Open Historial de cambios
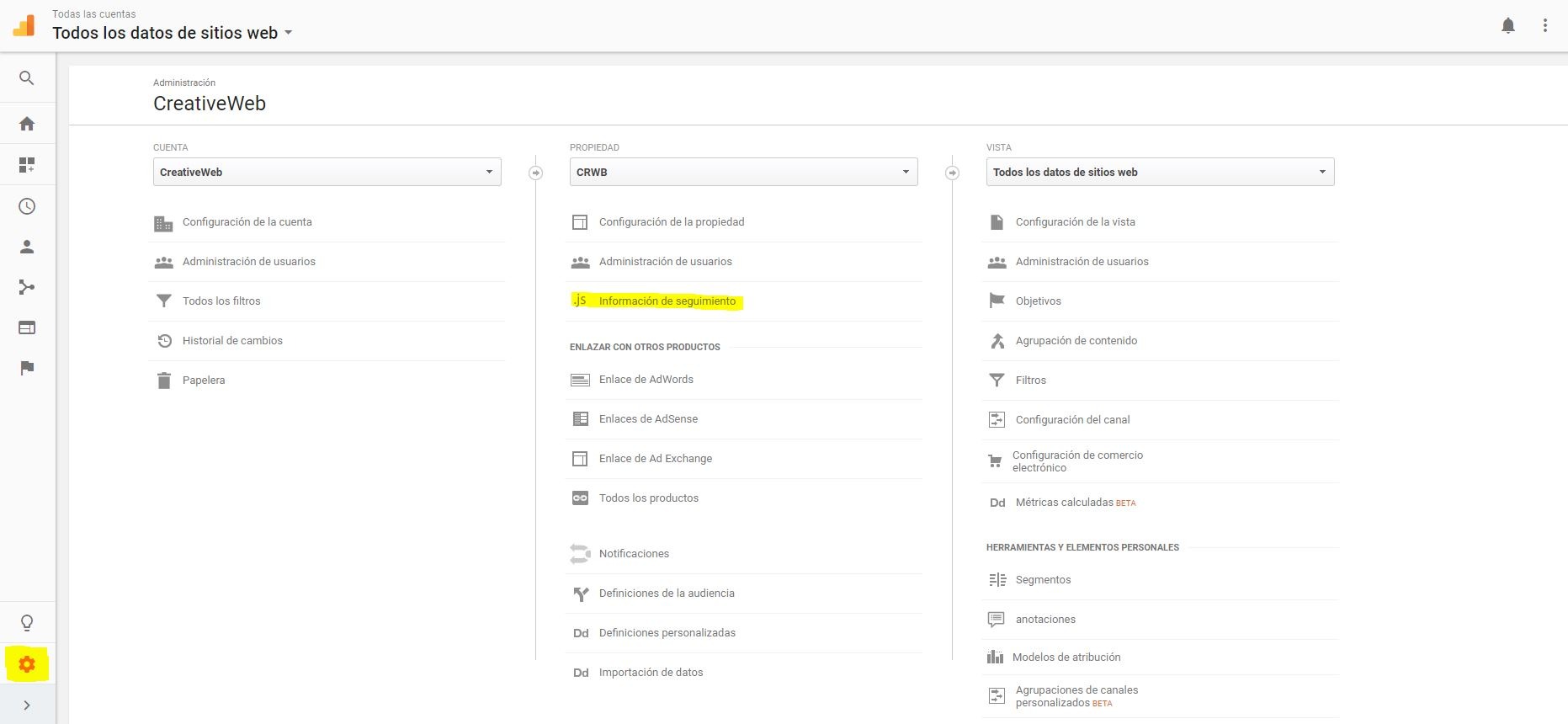1568x724 pixels. click(232, 341)
